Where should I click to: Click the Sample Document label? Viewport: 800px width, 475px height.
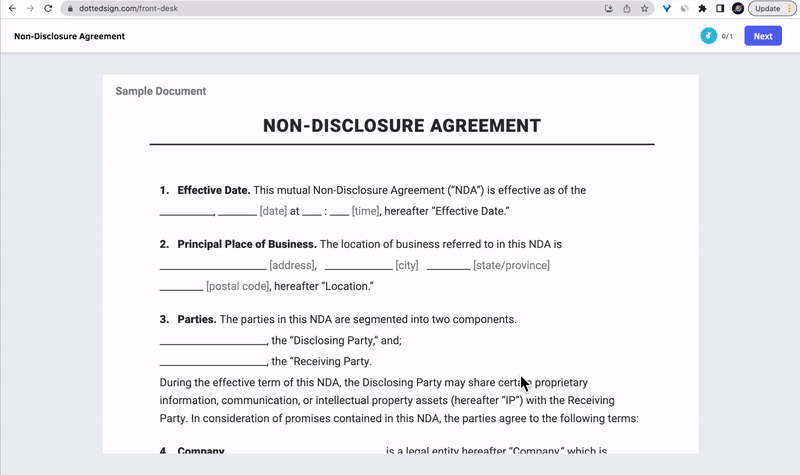(x=161, y=91)
